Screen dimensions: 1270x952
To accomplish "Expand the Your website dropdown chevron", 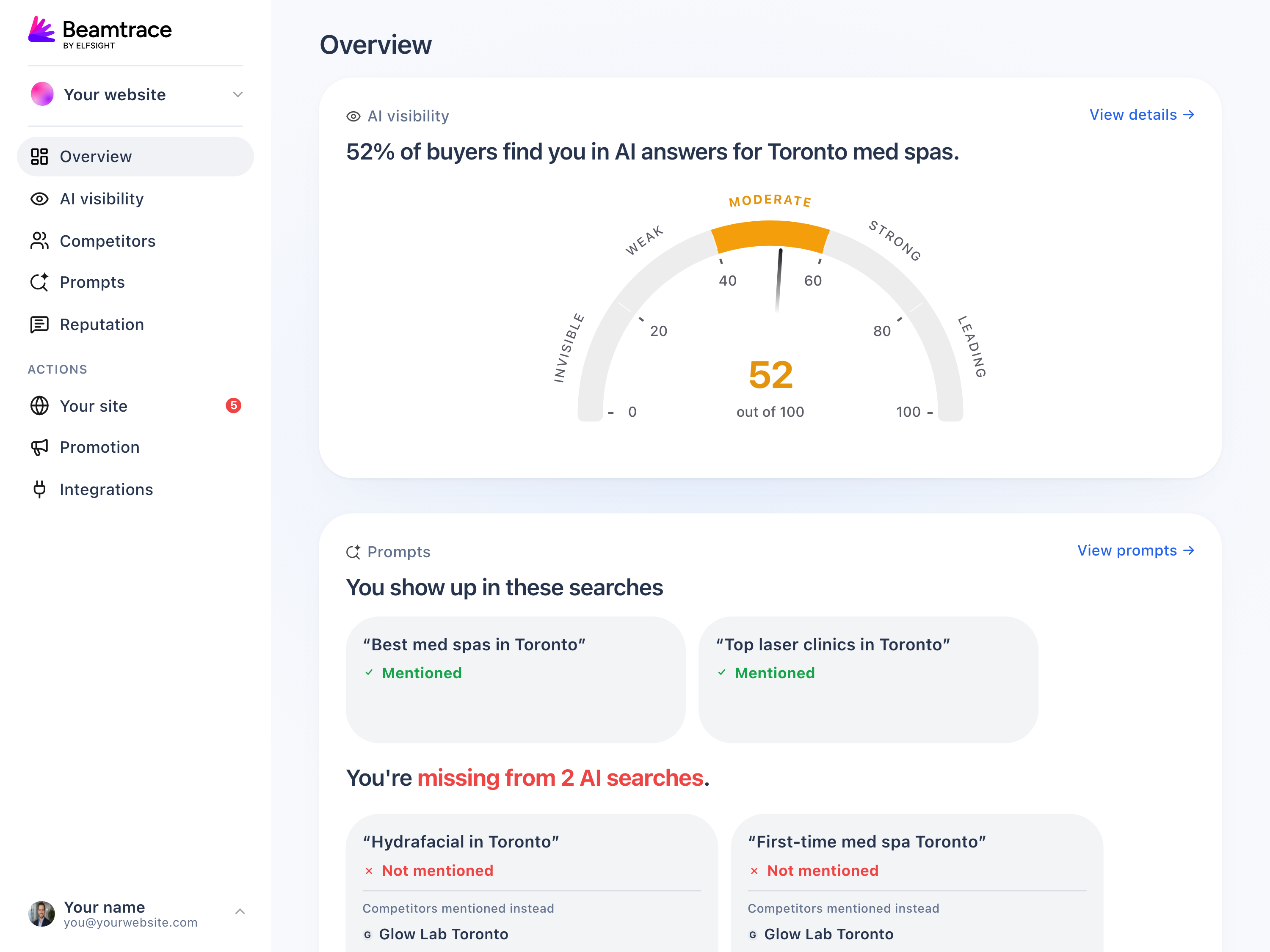I will [x=237, y=95].
